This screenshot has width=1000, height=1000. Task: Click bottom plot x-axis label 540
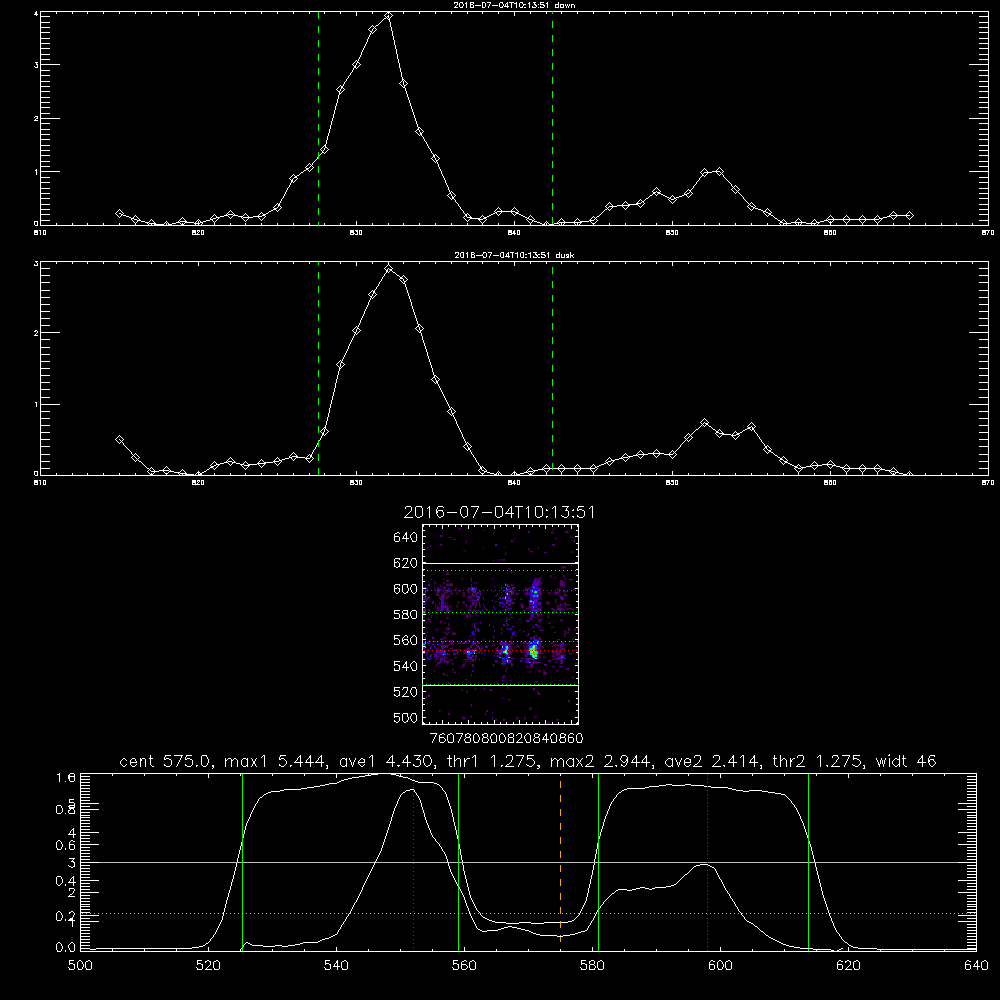tap(336, 966)
